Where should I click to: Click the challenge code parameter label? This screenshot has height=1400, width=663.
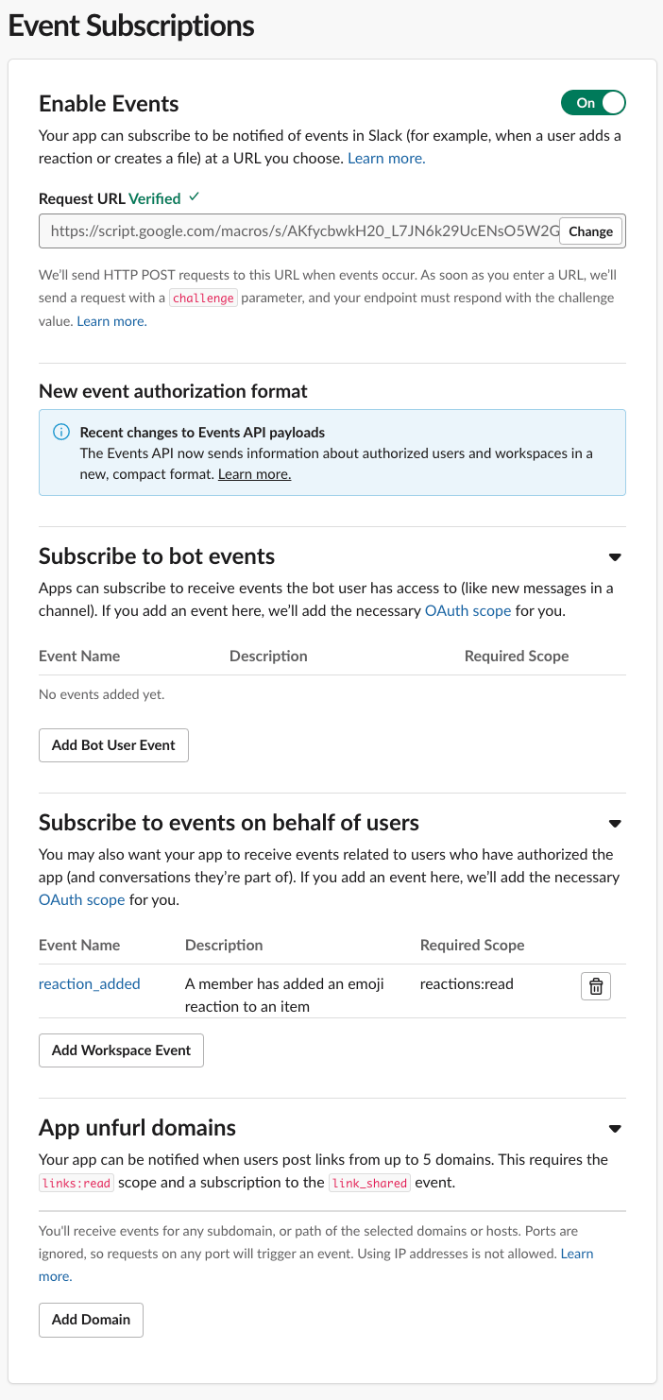tap(203, 298)
